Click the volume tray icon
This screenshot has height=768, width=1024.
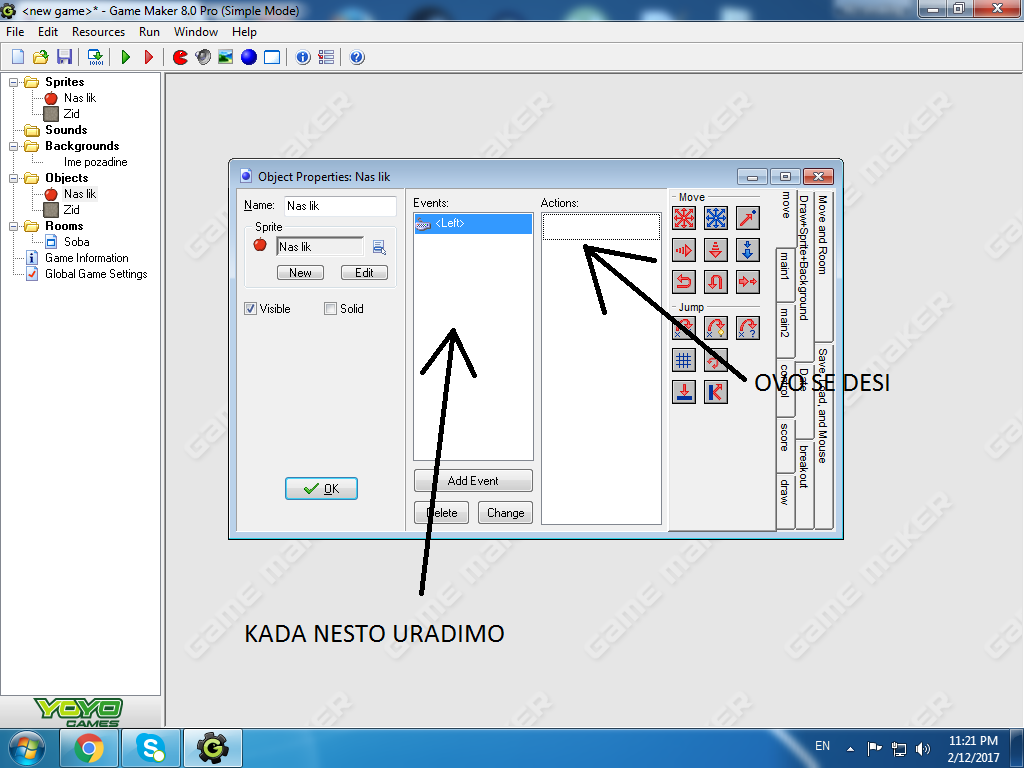pos(923,748)
